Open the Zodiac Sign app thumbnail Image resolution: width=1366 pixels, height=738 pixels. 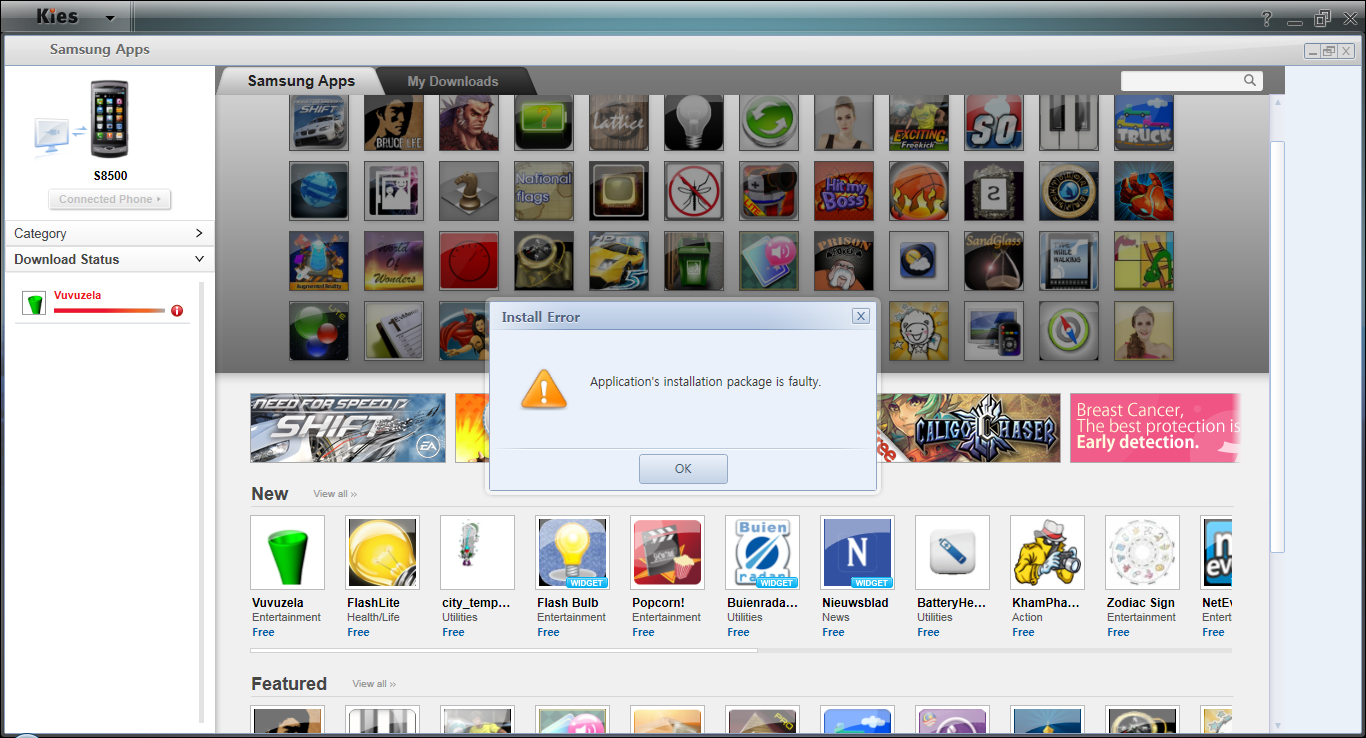tap(1143, 553)
